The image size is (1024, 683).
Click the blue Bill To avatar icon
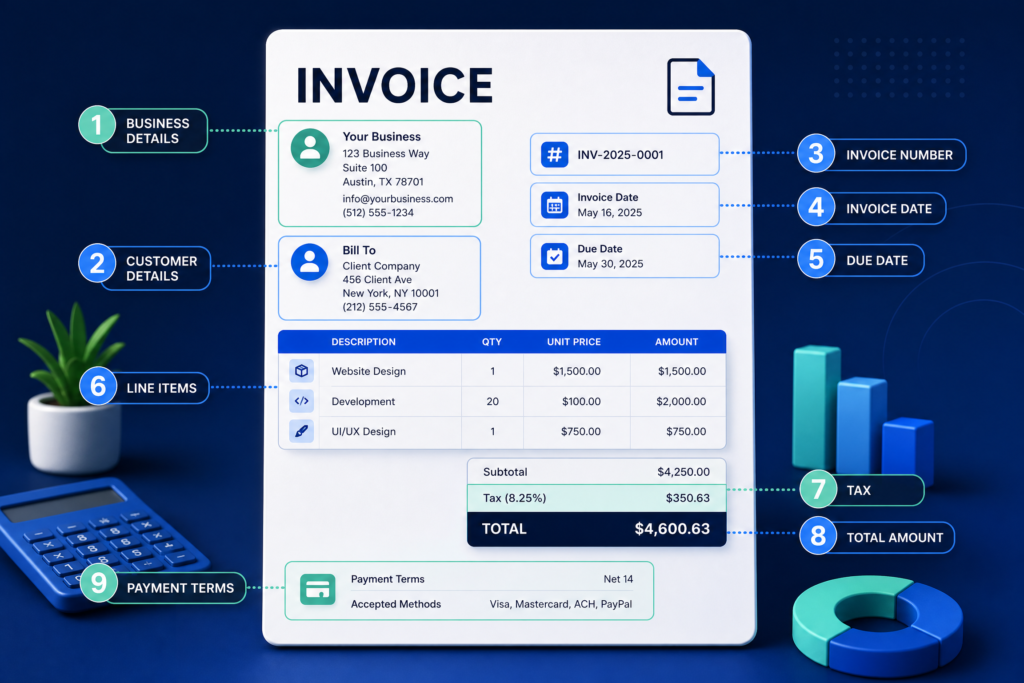click(310, 262)
